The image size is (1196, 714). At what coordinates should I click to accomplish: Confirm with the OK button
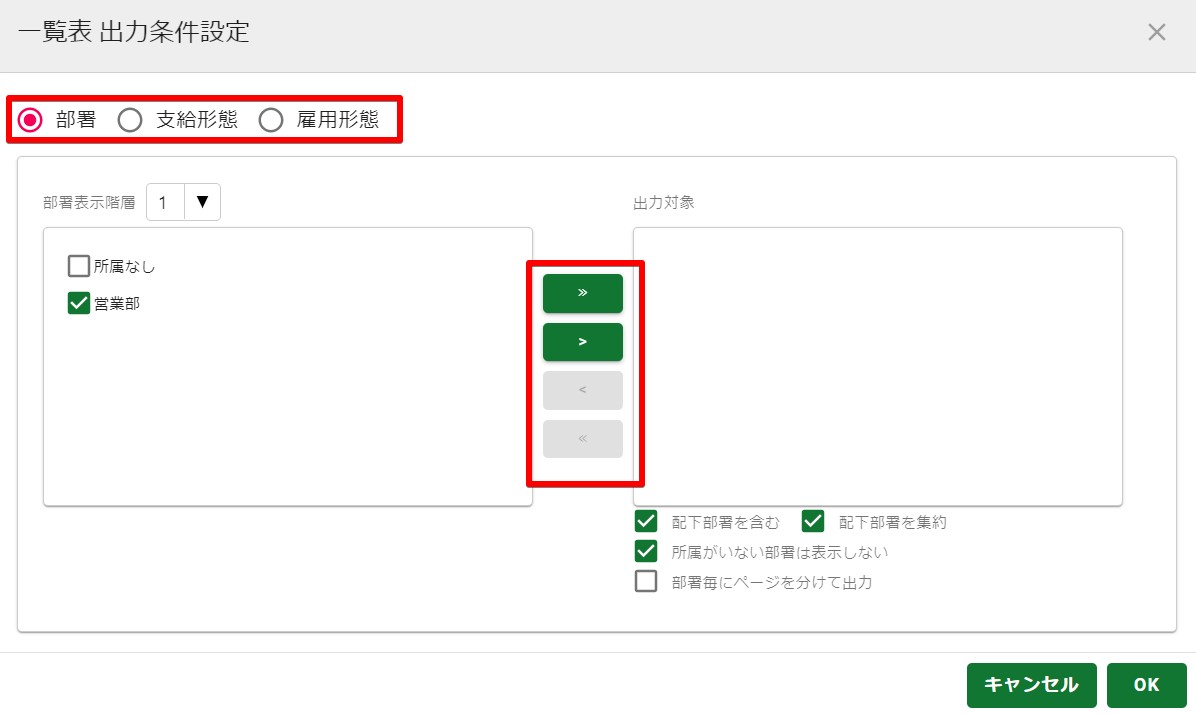coord(1146,685)
